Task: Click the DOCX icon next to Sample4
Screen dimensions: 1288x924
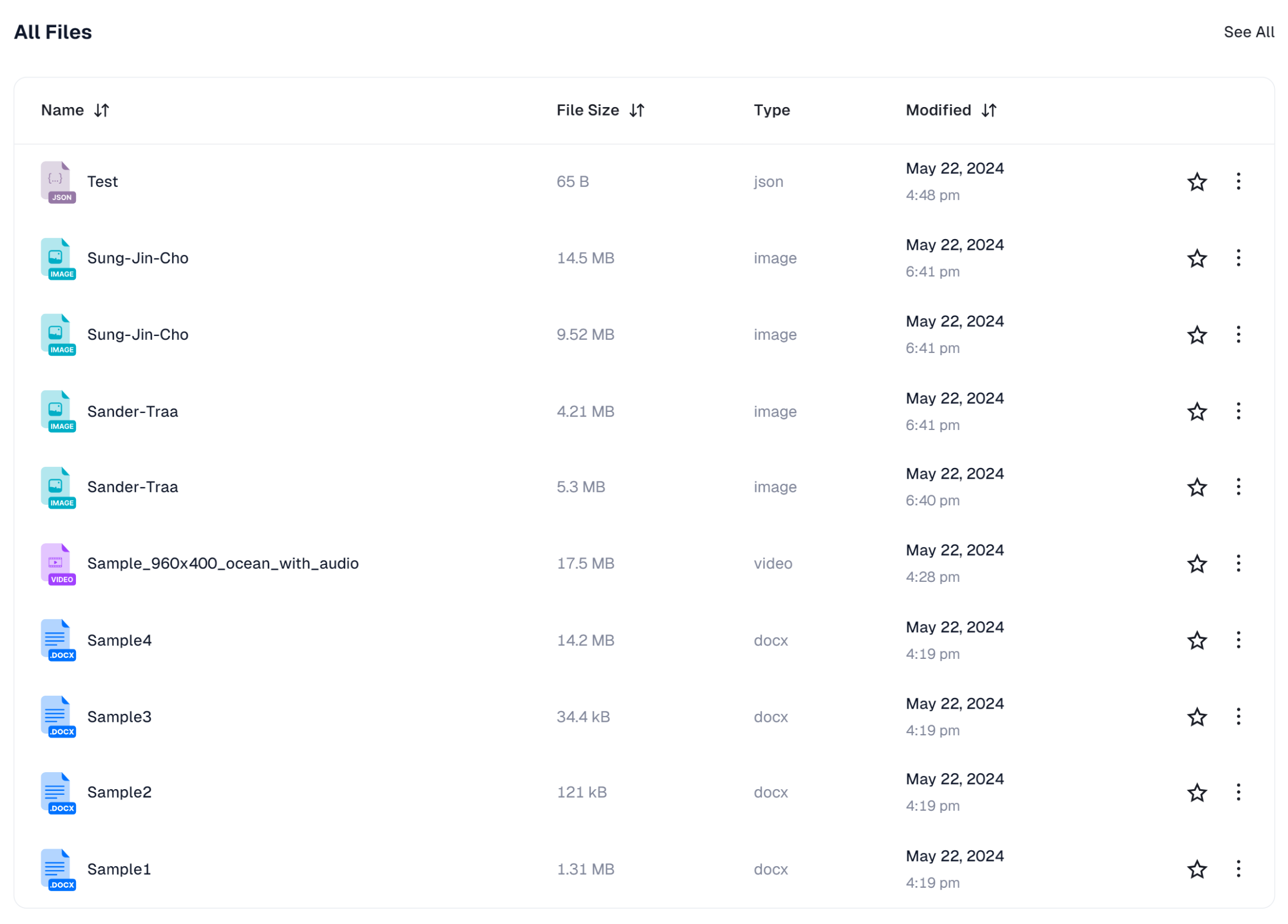Action: 58,641
